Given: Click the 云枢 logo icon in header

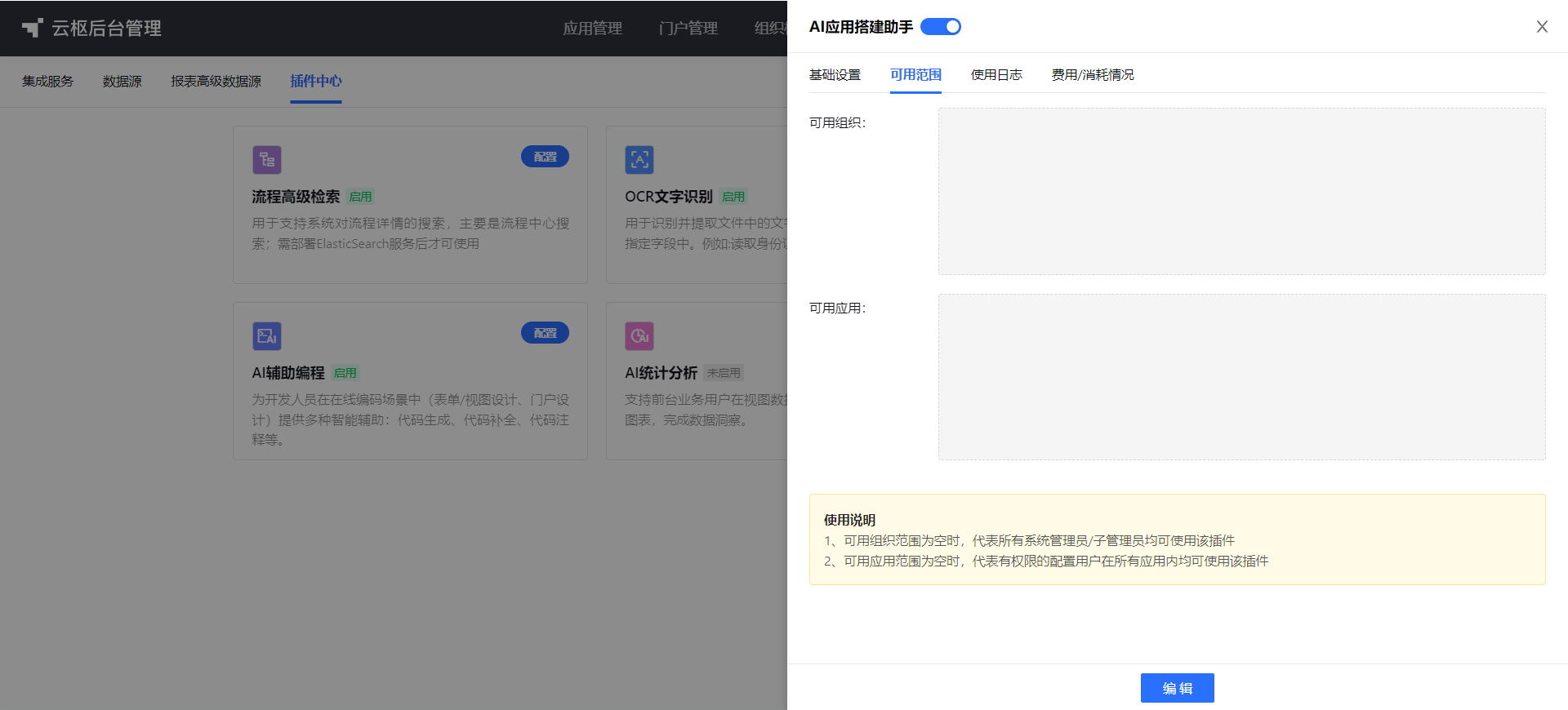Looking at the screenshot, I should (33, 28).
